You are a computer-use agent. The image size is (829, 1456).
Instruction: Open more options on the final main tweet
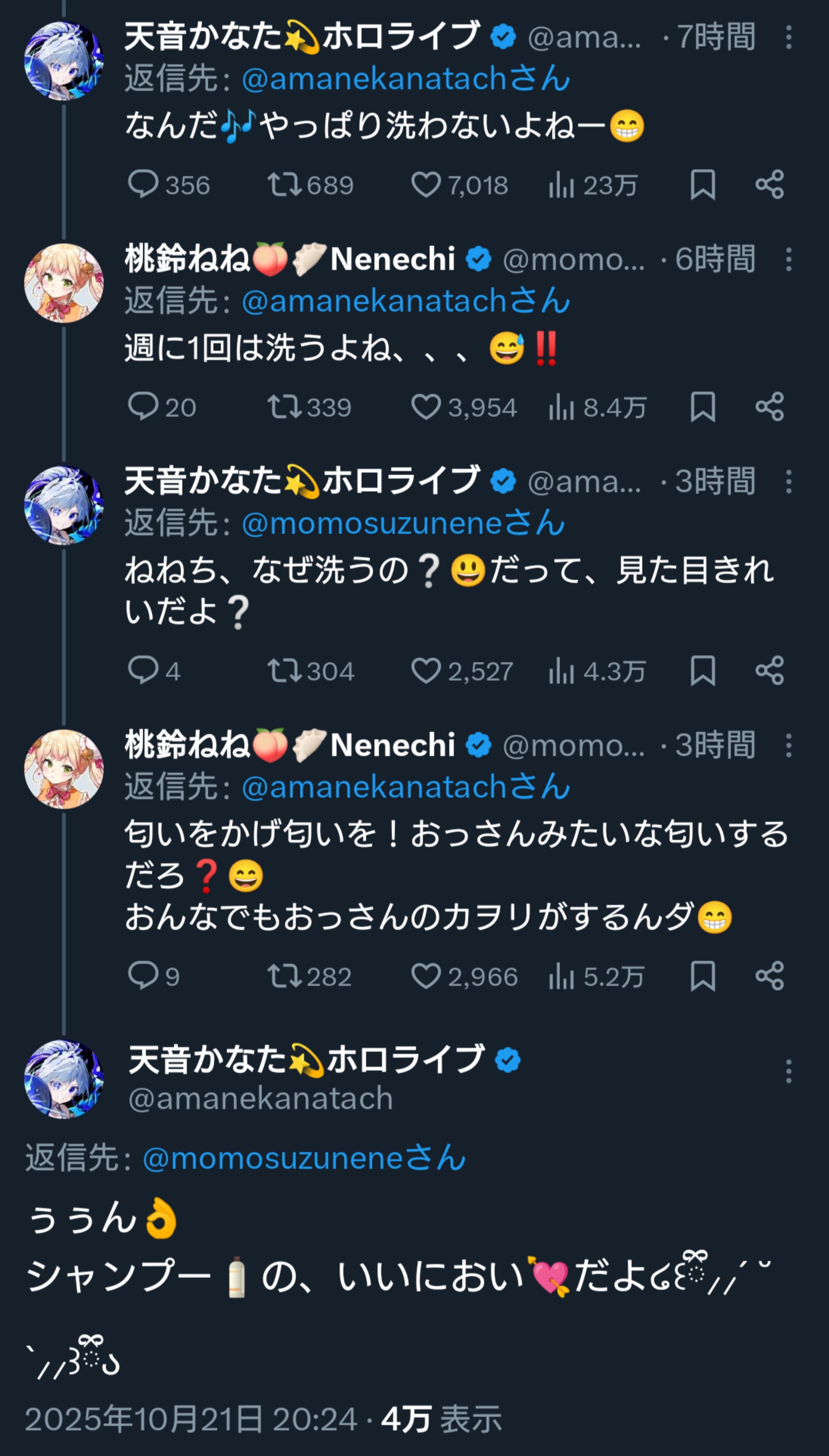click(789, 1071)
